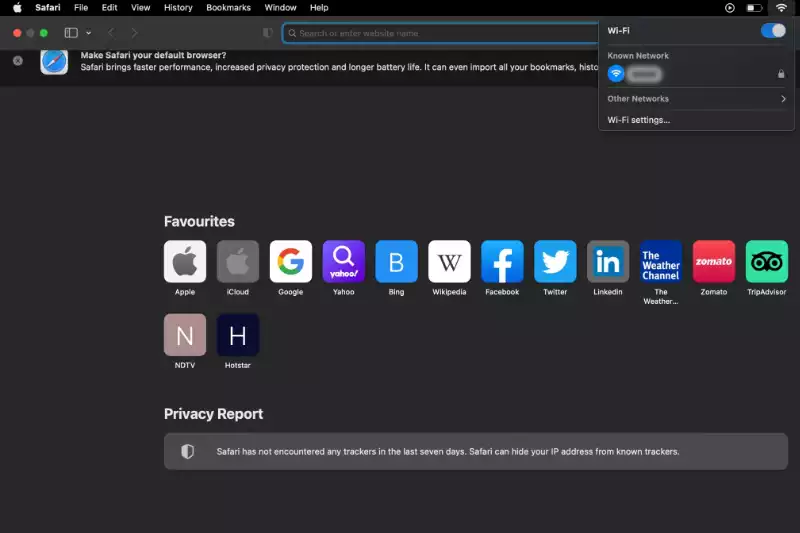The height and width of the screenshot is (533, 800).
Task: Open the LinkedIn favourite tile
Action: click(608, 261)
